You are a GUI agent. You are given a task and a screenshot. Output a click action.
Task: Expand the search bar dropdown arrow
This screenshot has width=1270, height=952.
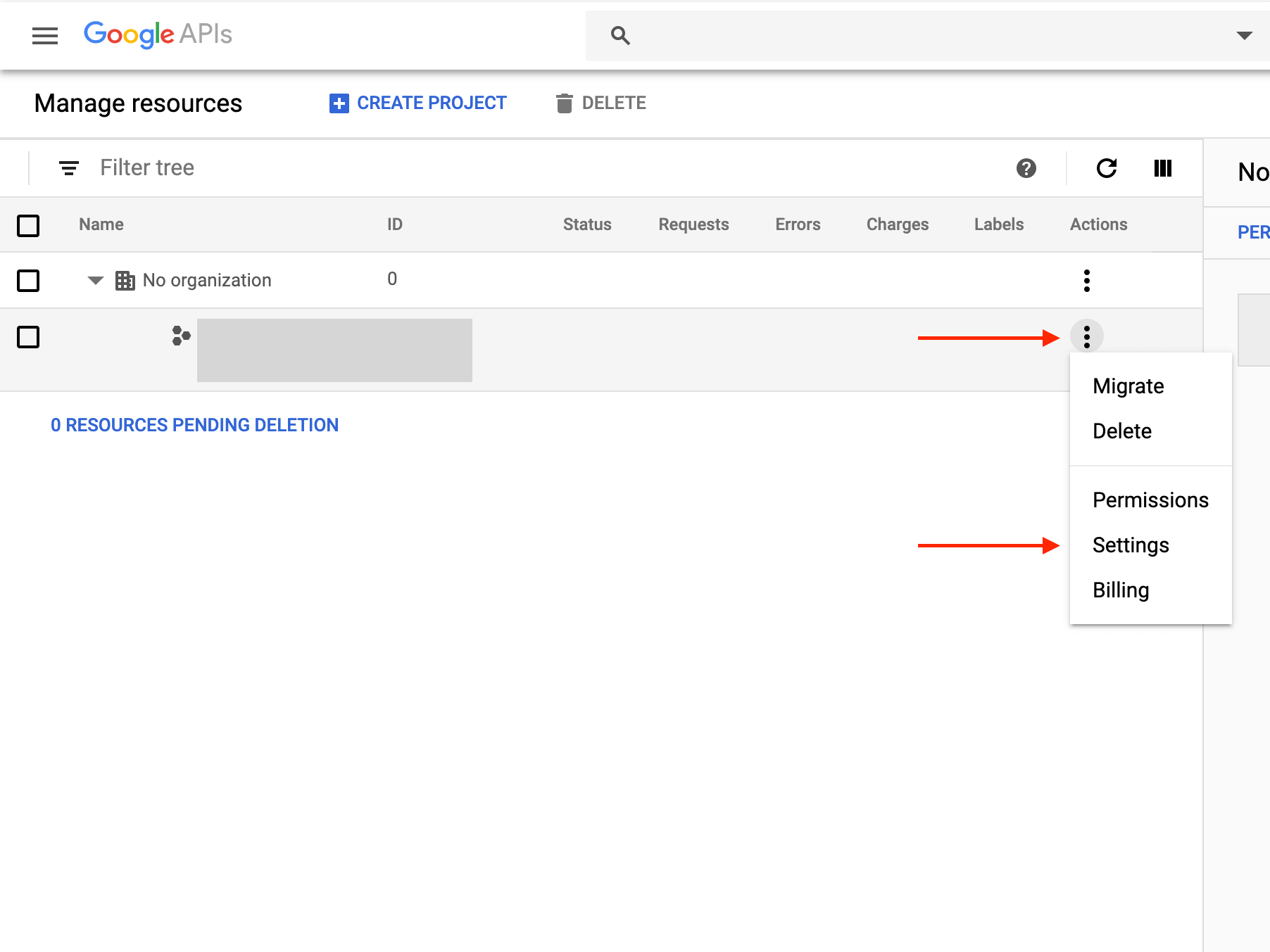coord(1244,35)
